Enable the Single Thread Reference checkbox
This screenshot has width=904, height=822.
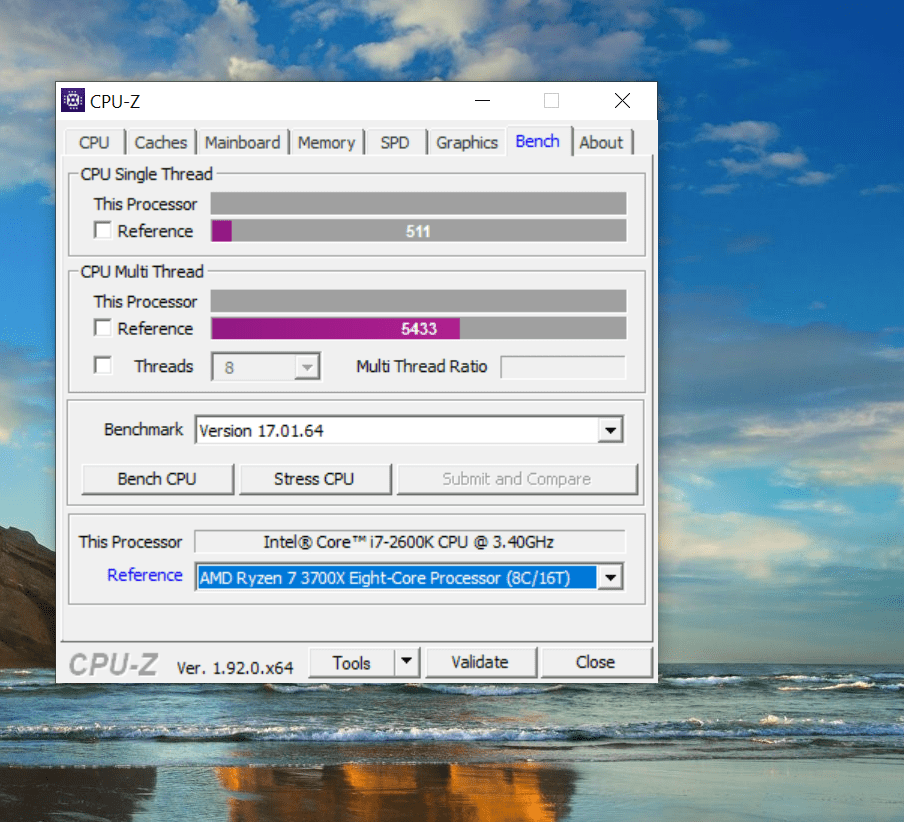tap(103, 231)
